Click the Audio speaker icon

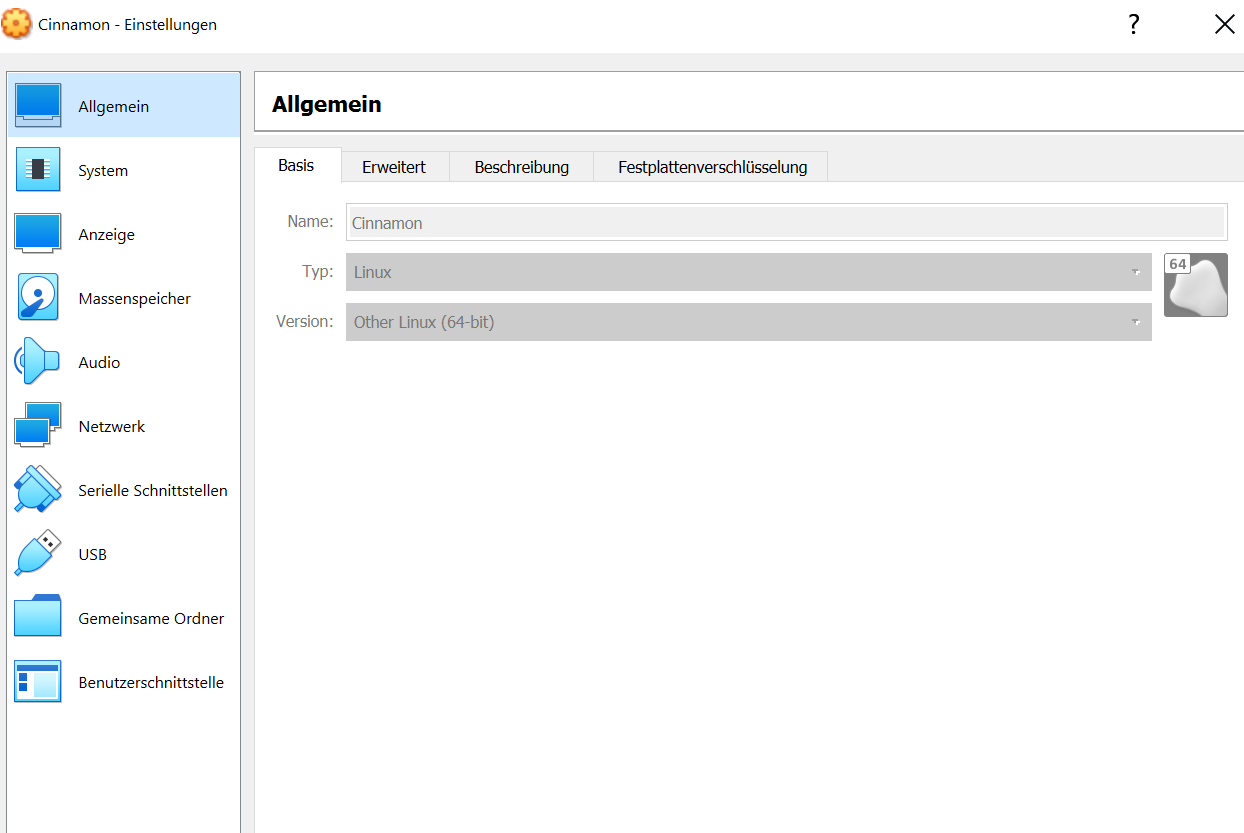(38, 362)
